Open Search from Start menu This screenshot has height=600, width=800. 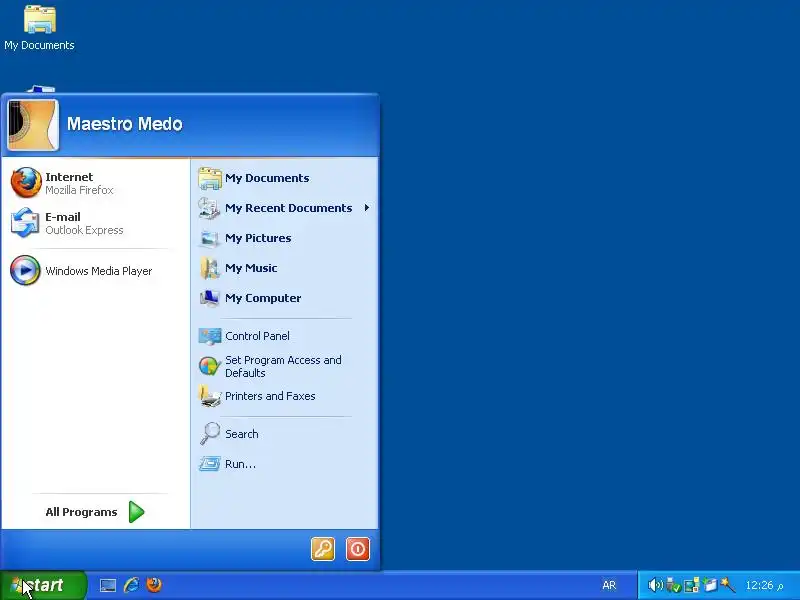coord(285,434)
